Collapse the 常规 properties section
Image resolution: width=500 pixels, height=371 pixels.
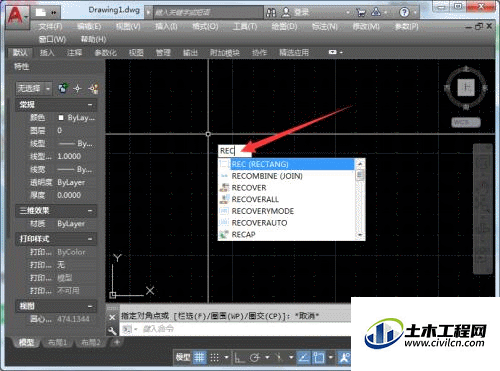(x=90, y=105)
